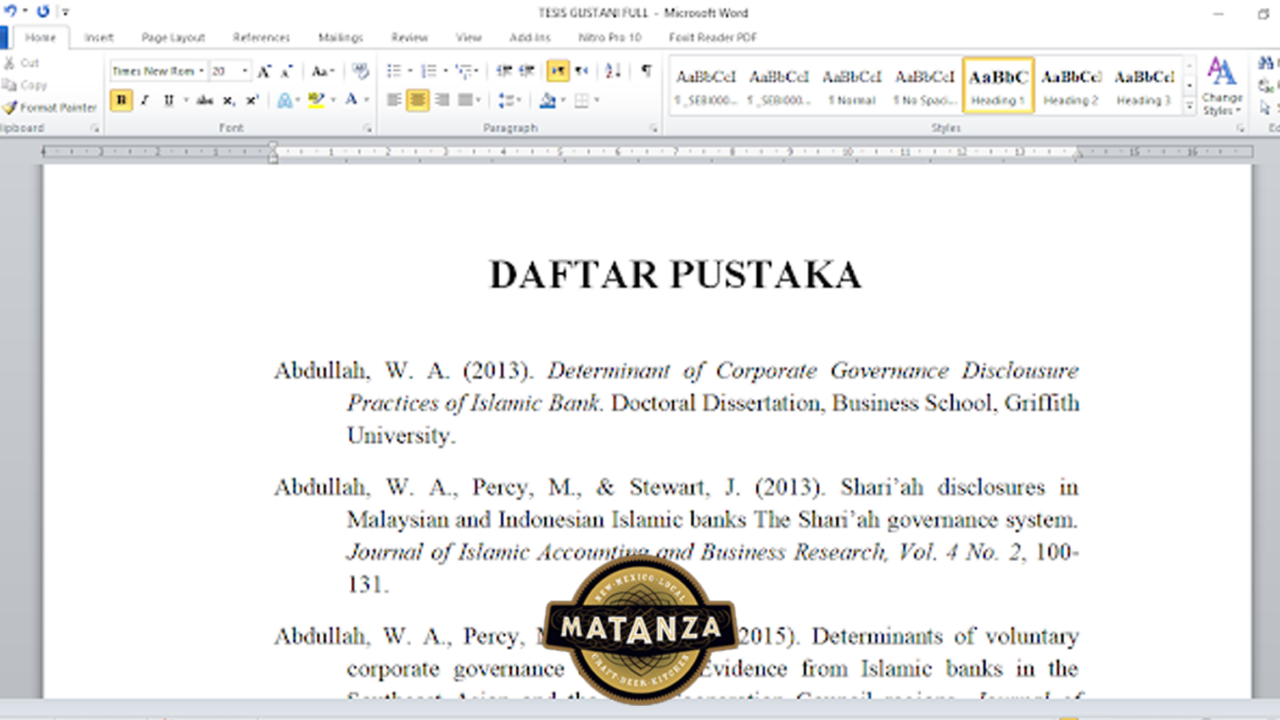Click the Shading paint bucket icon

pos(546,100)
